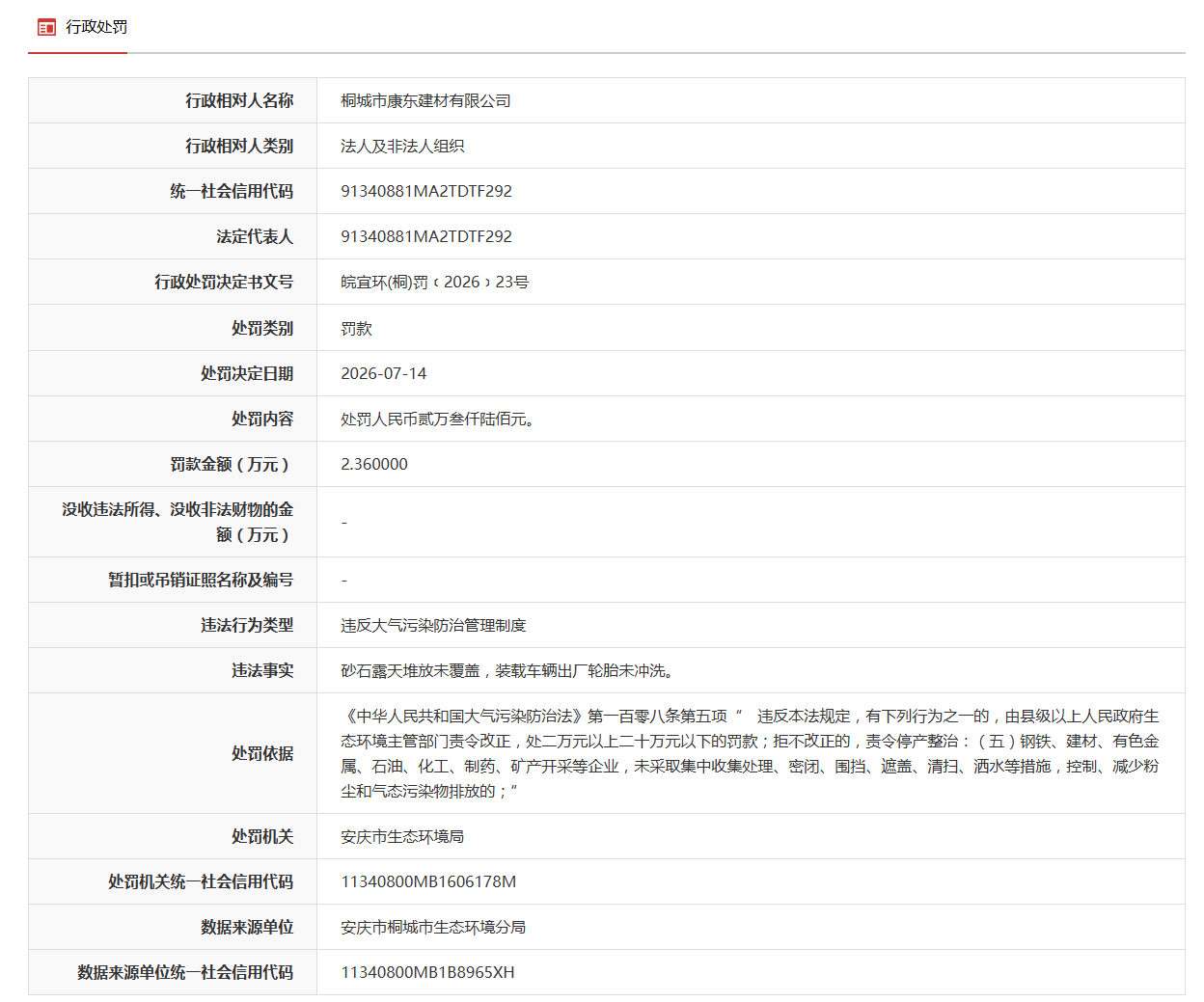Screen dimensions: 1204x1002
Task: Click the 违法行为类型 label
Action: 247,625
